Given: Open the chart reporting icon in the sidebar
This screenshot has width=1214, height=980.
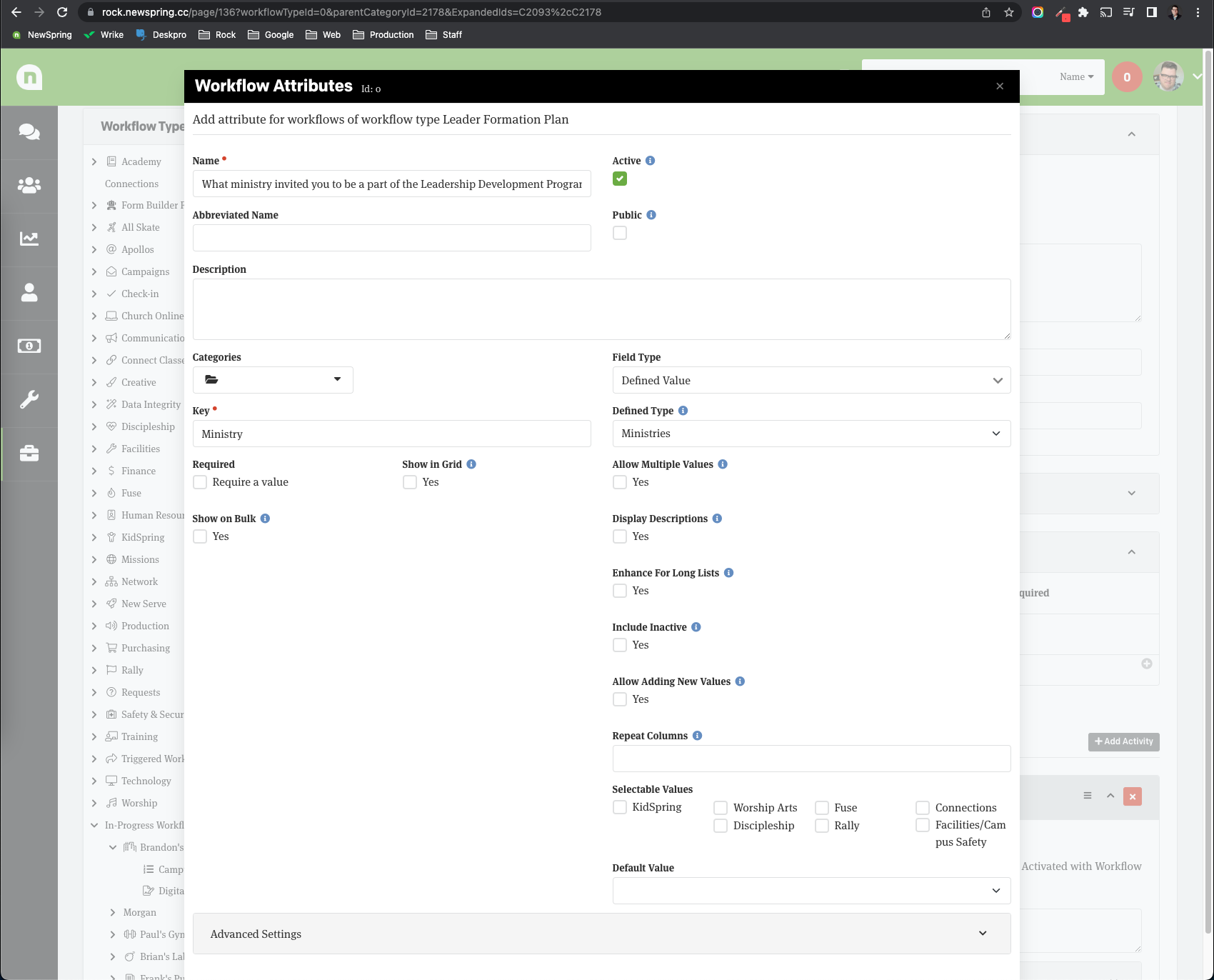Looking at the screenshot, I should pyautogui.click(x=29, y=239).
